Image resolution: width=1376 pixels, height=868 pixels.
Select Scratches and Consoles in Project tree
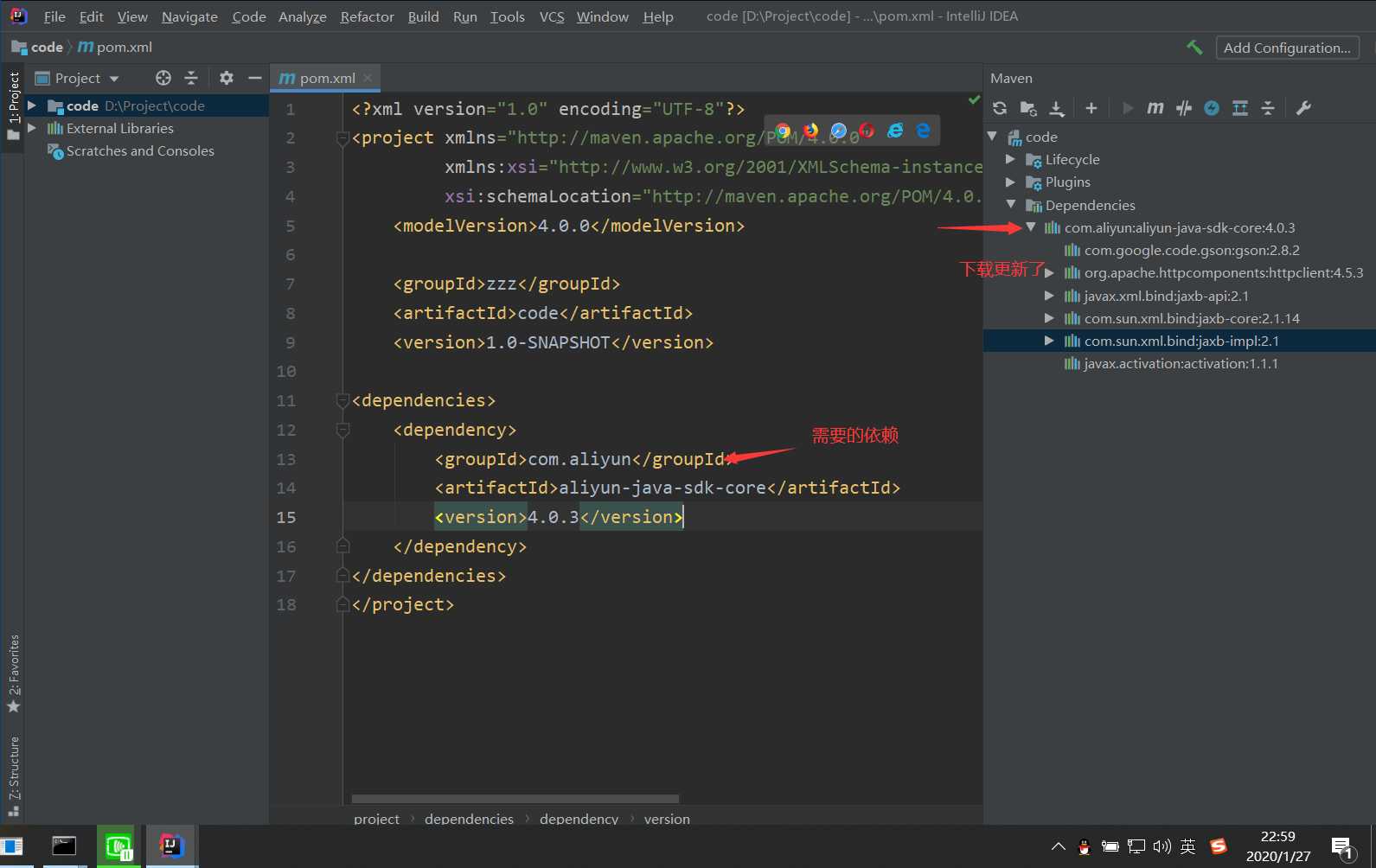pyautogui.click(x=140, y=150)
